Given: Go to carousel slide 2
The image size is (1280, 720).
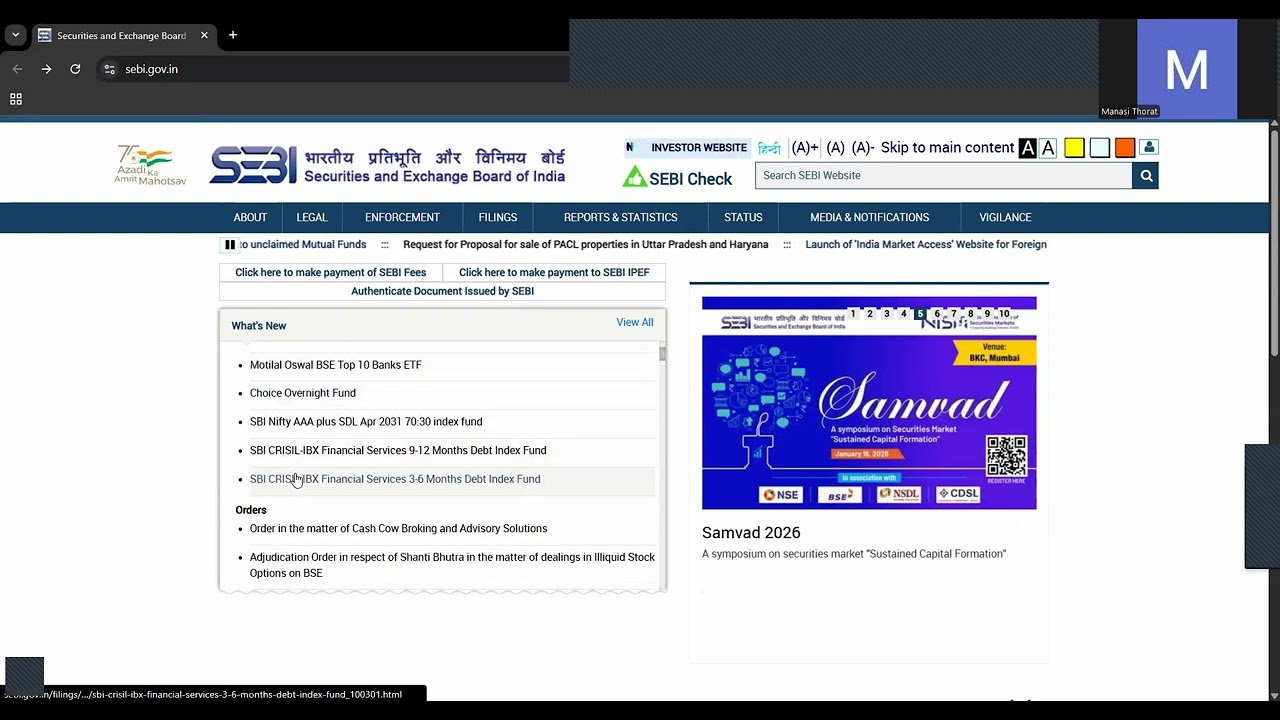Looking at the screenshot, I should coord(870,314).
